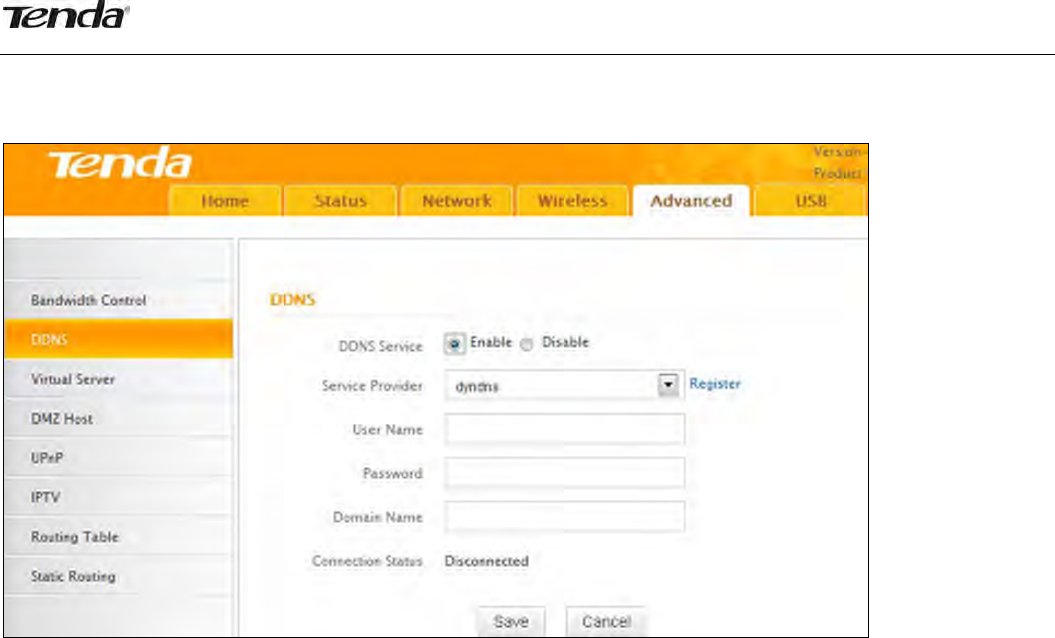The image size is (1055, 638).
Task: Open UPnP settings
Action: click(118, 458)
